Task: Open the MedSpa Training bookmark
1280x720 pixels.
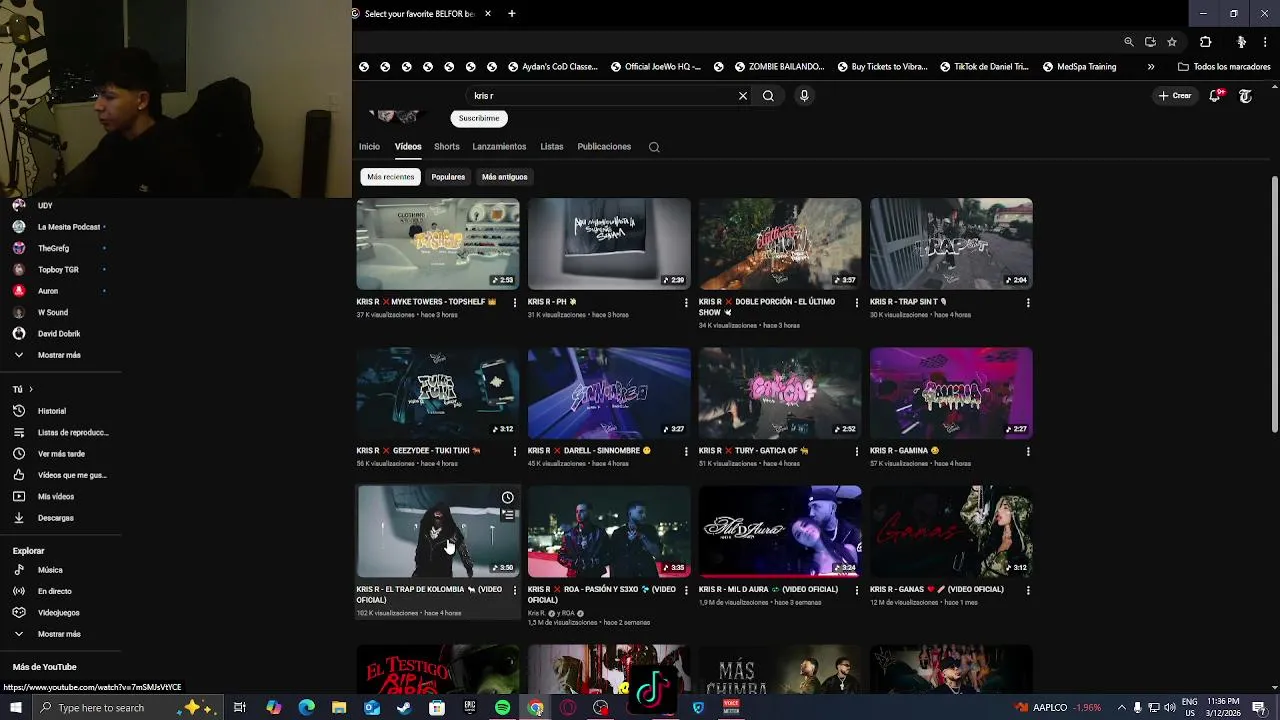Action: [1079, 67]
